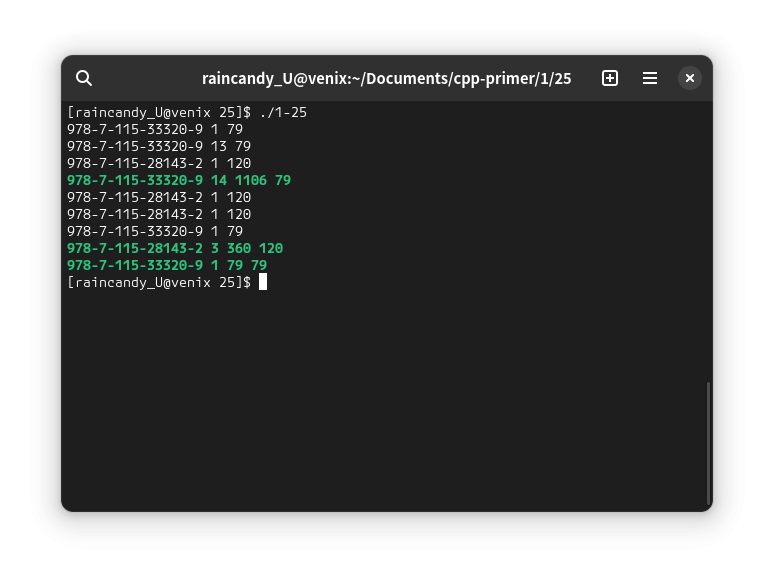Image resolution: width=774 pixels, height=579 pixels.
Task: Open terminal search with the magnifier icon
Action: click(x=84, y=78)
